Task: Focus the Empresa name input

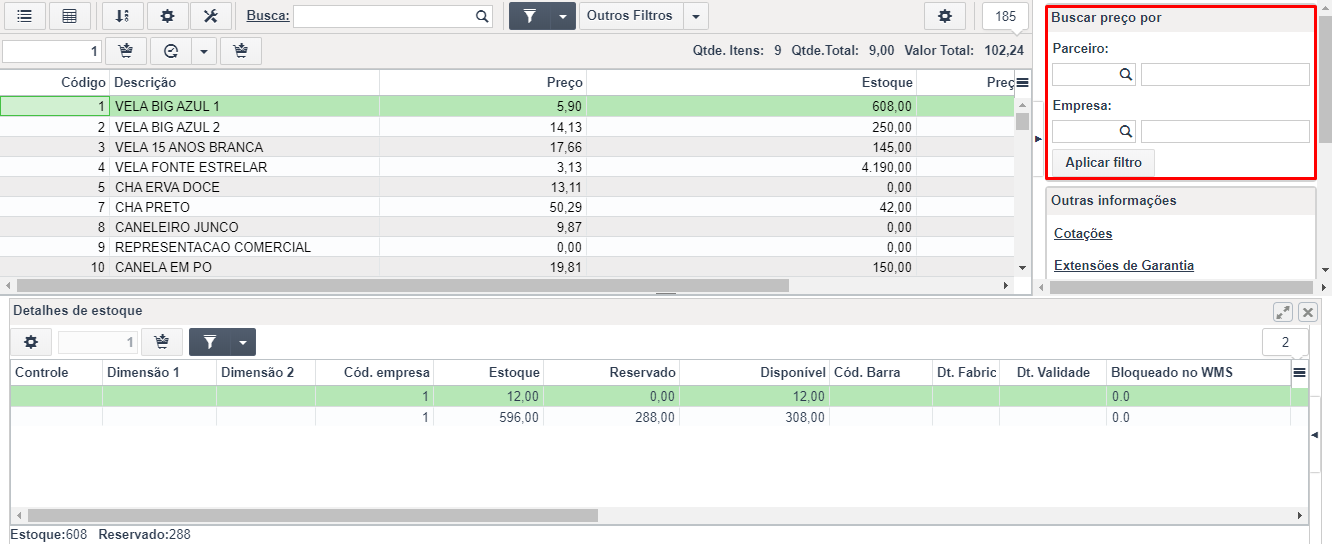Action: [1225, 131]
